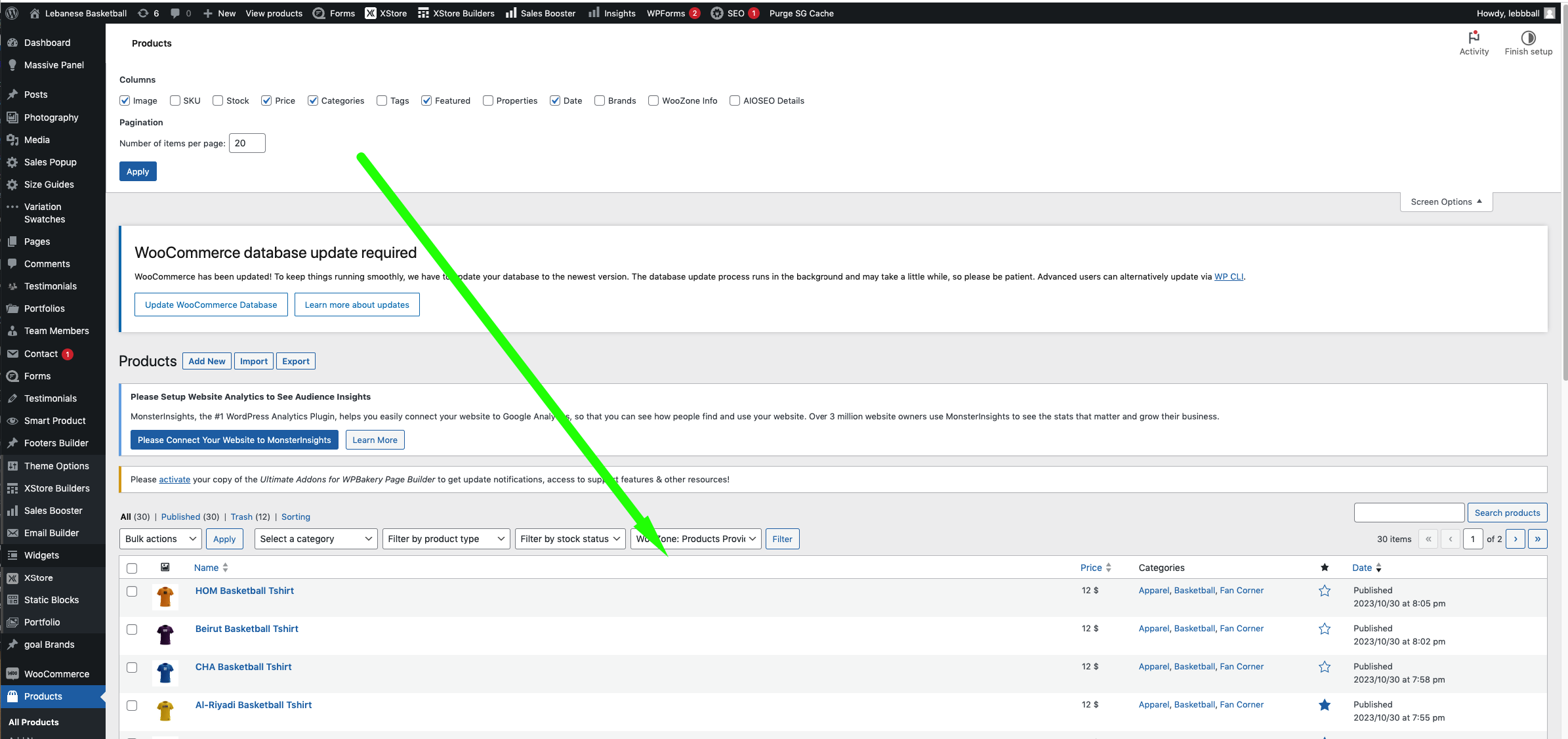This screenshot has width=1568, height=739.
Task: Expand the Select a category dropdown
Action: click(313, 539)
